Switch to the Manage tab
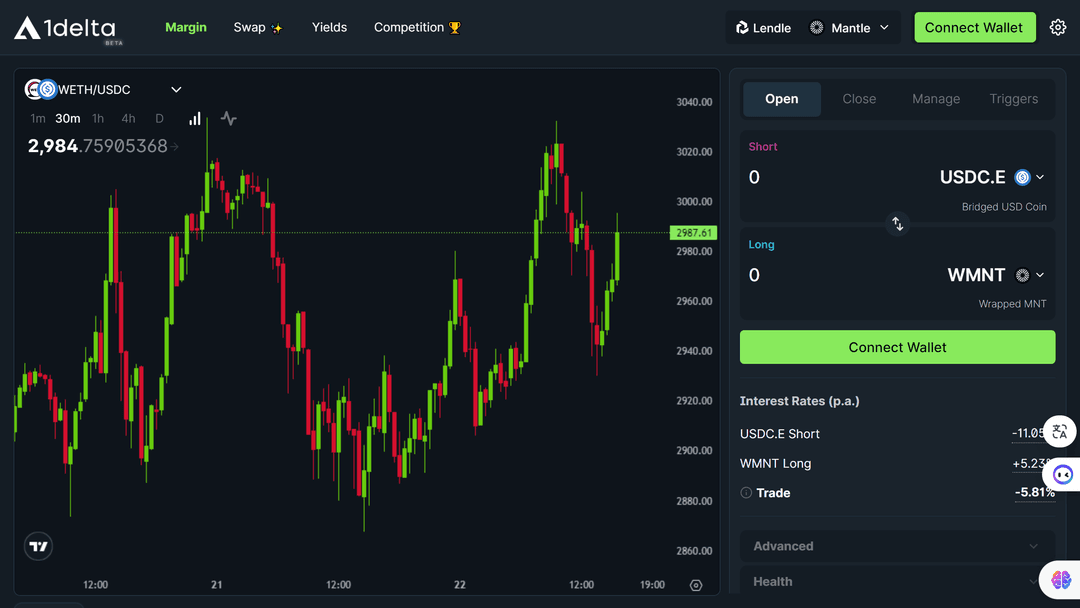 [936, 99]
